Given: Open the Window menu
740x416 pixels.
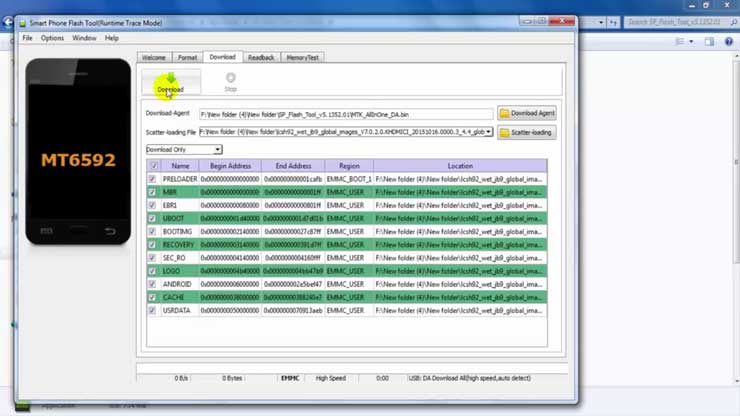Looking at the screenshot, I should pyautogui.click(x=84, y=38).
